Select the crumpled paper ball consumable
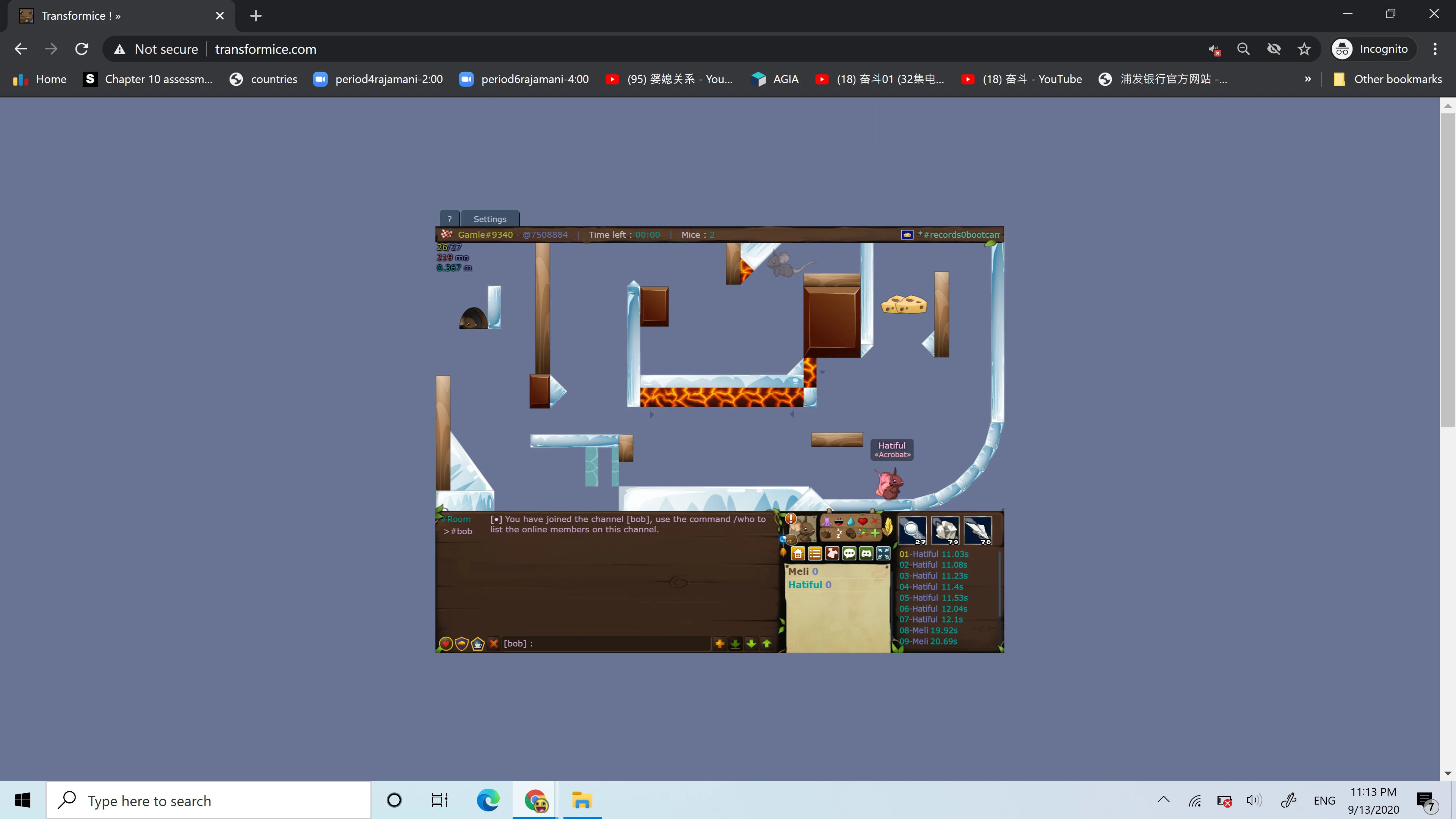Screen dimensions: 1456x819 [945, 531]
